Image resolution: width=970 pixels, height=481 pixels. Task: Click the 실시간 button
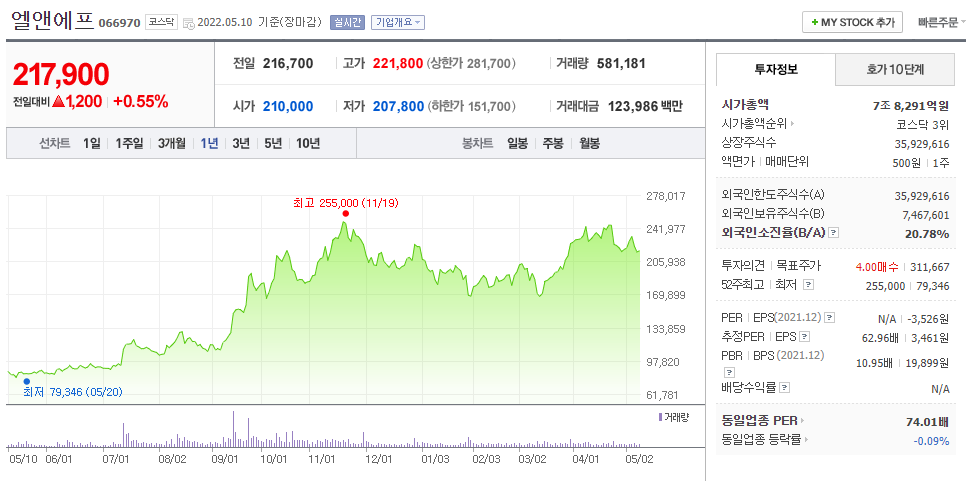(x=348, y=23)
